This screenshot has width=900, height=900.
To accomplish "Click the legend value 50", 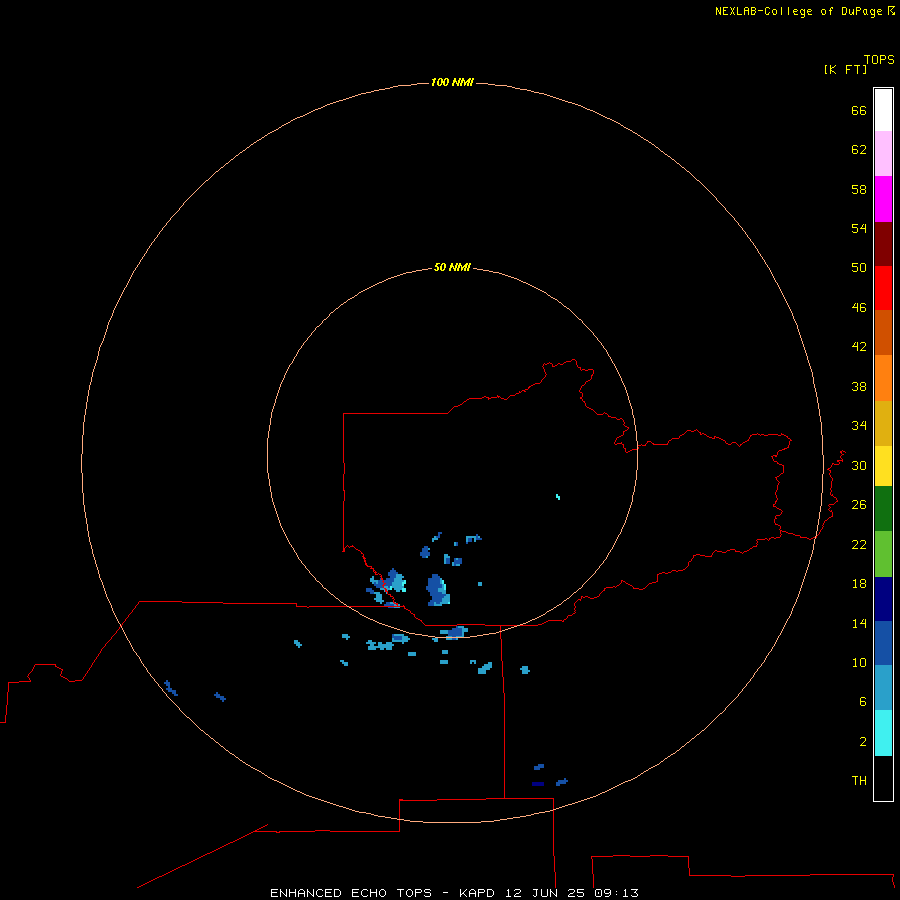I will (x=859, y=267).
